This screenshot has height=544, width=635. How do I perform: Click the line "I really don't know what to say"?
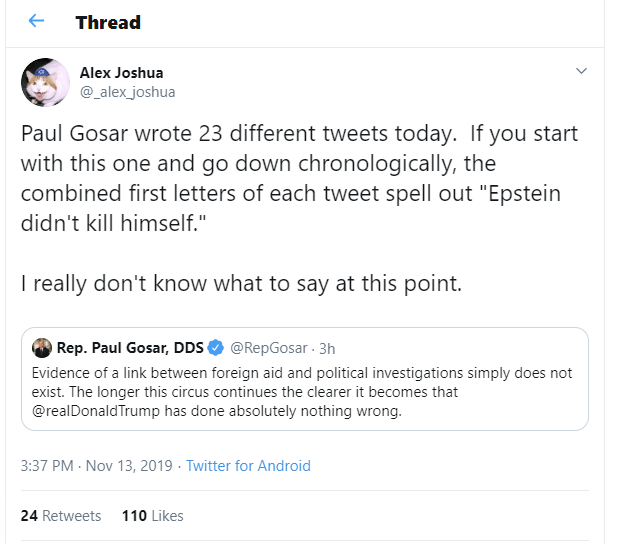click(241, 283)
